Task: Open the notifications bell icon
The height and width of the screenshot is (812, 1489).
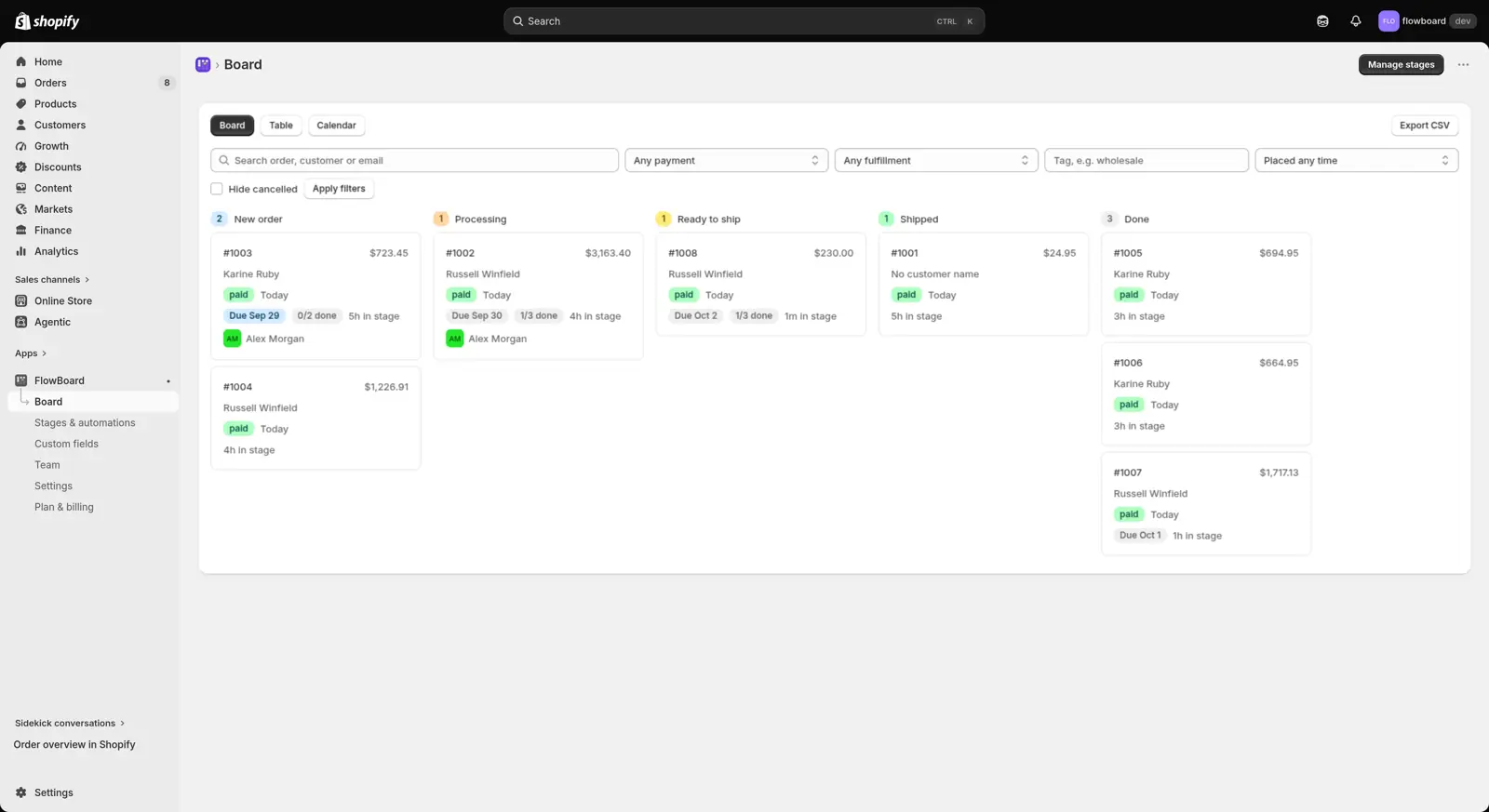Action: [1355, 21]
